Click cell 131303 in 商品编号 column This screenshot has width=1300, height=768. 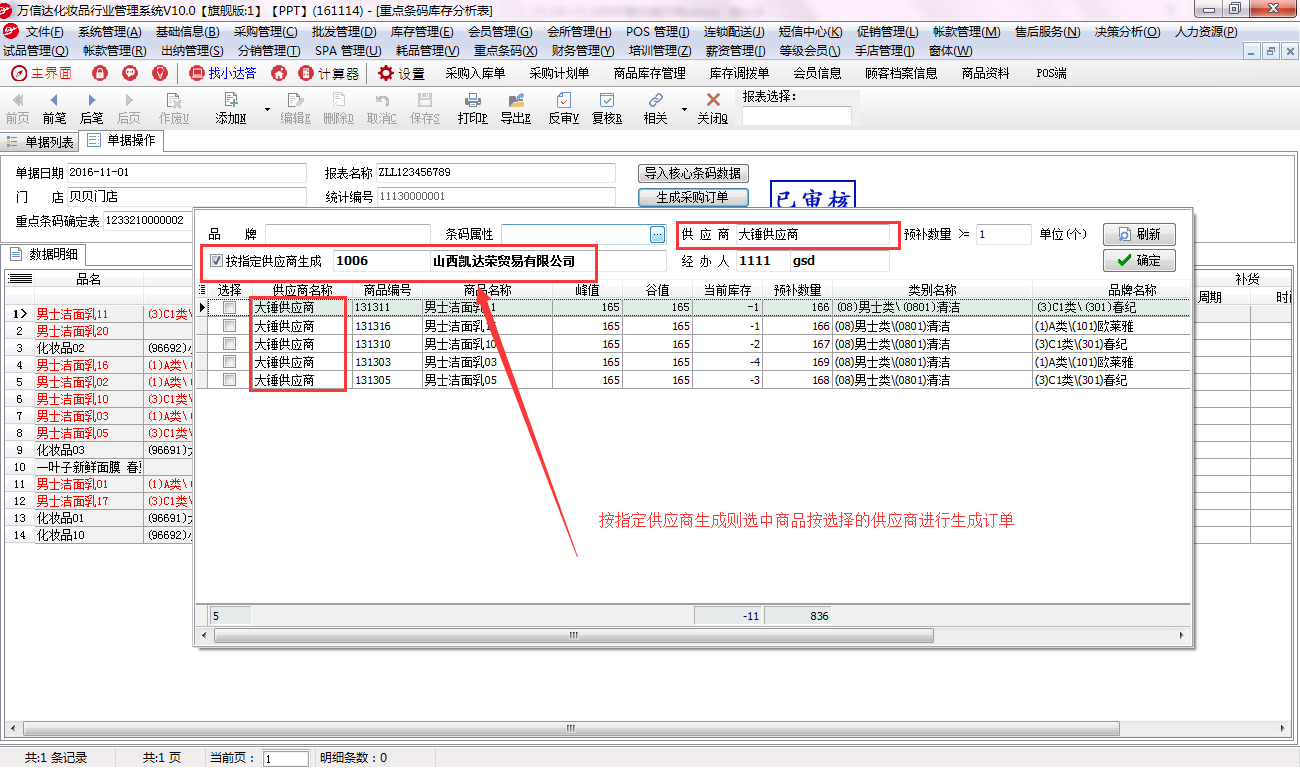[x=387, y=362]
